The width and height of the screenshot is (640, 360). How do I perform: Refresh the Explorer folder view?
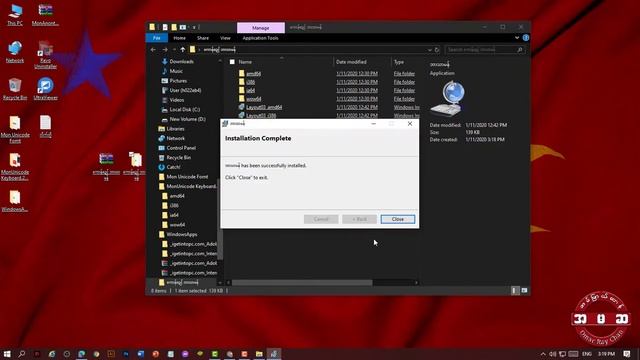(437, 50)
